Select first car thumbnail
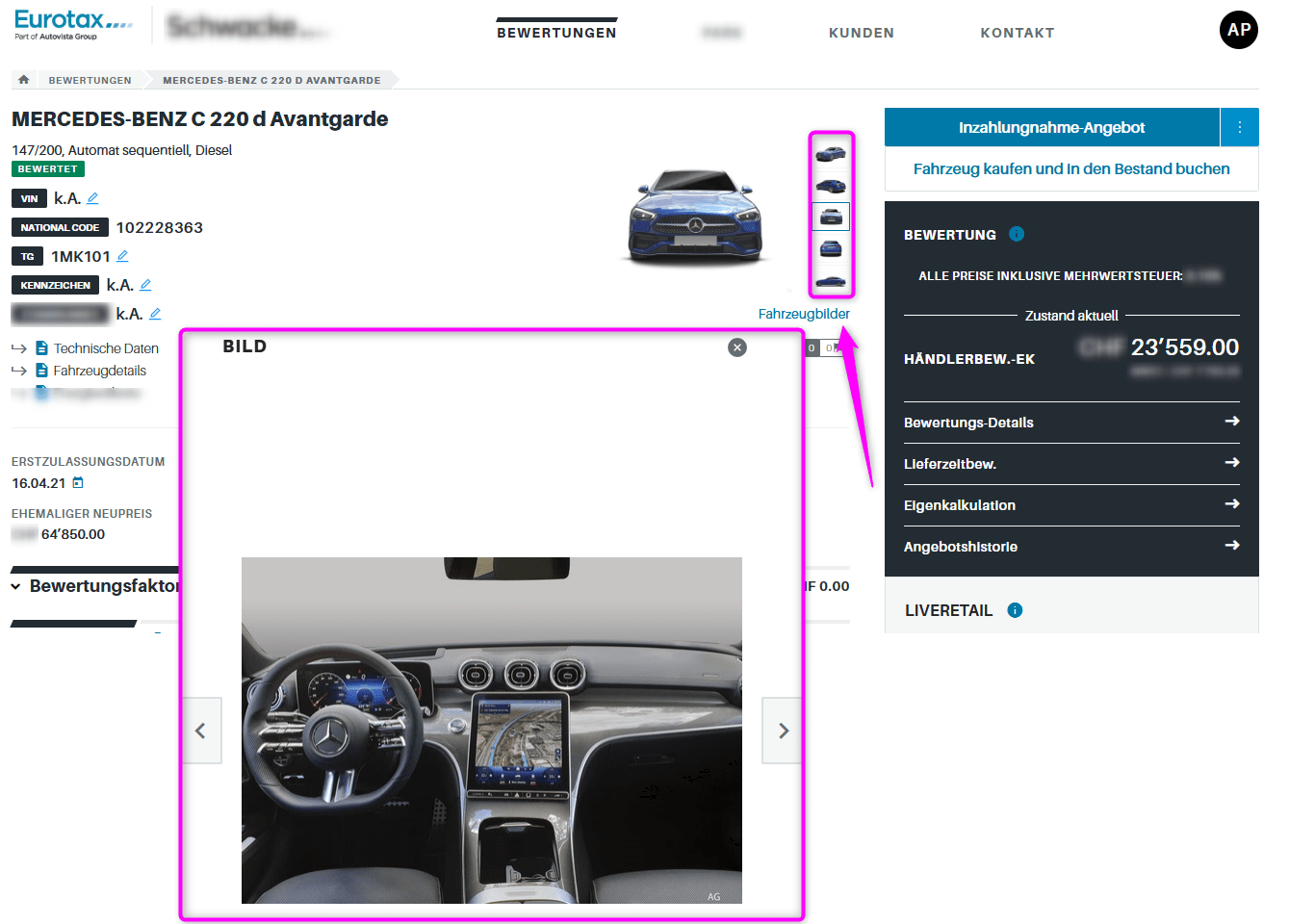The image size is (1289, 924). click(831, 153)
